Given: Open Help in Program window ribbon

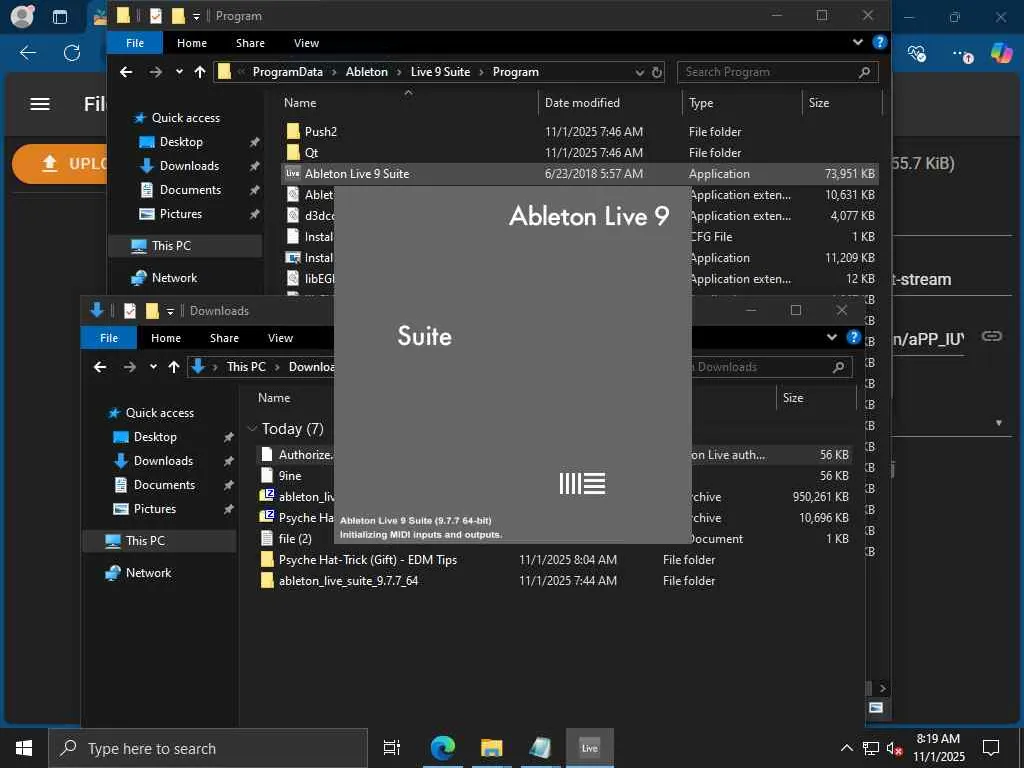Looking at the screenshot, I should coord(880,42).
